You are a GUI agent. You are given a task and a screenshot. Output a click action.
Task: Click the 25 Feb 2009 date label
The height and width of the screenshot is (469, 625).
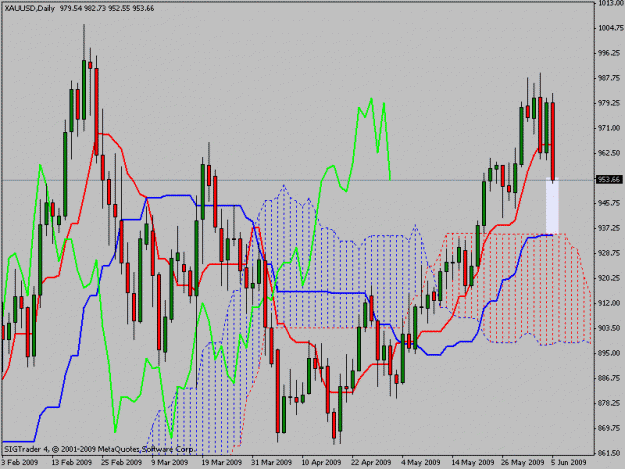click(x=122, y=462)
